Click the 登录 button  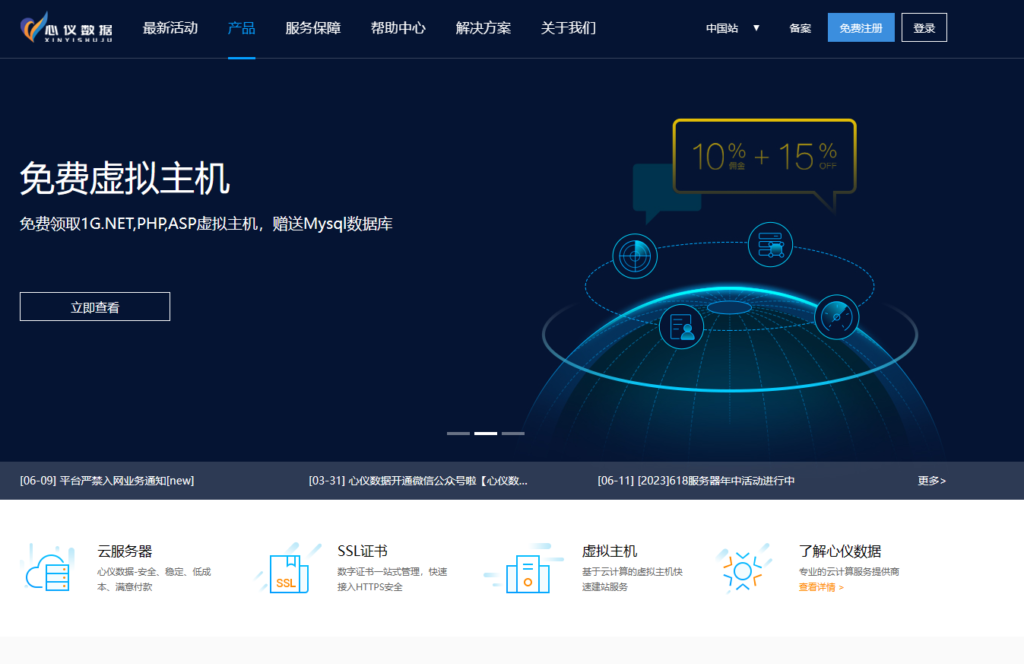[924, 28]
